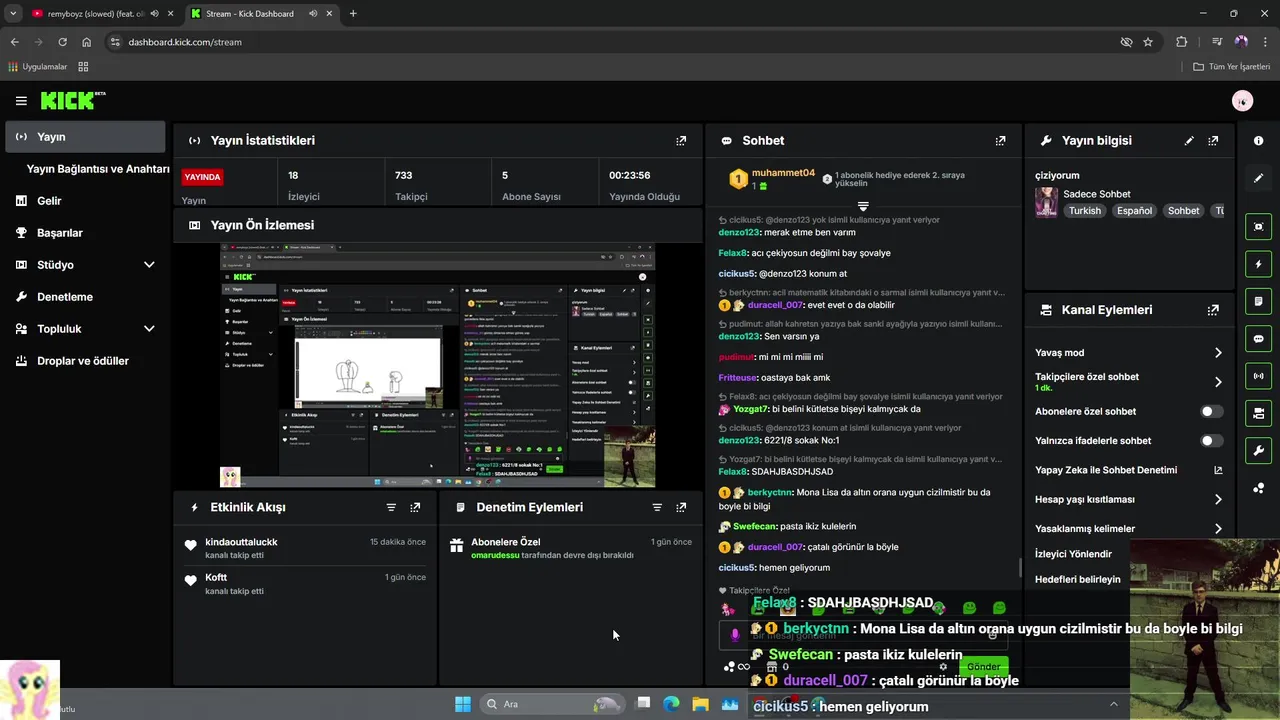Pop out the Denetim Eylemleri panel

click(x=681, y=507)
